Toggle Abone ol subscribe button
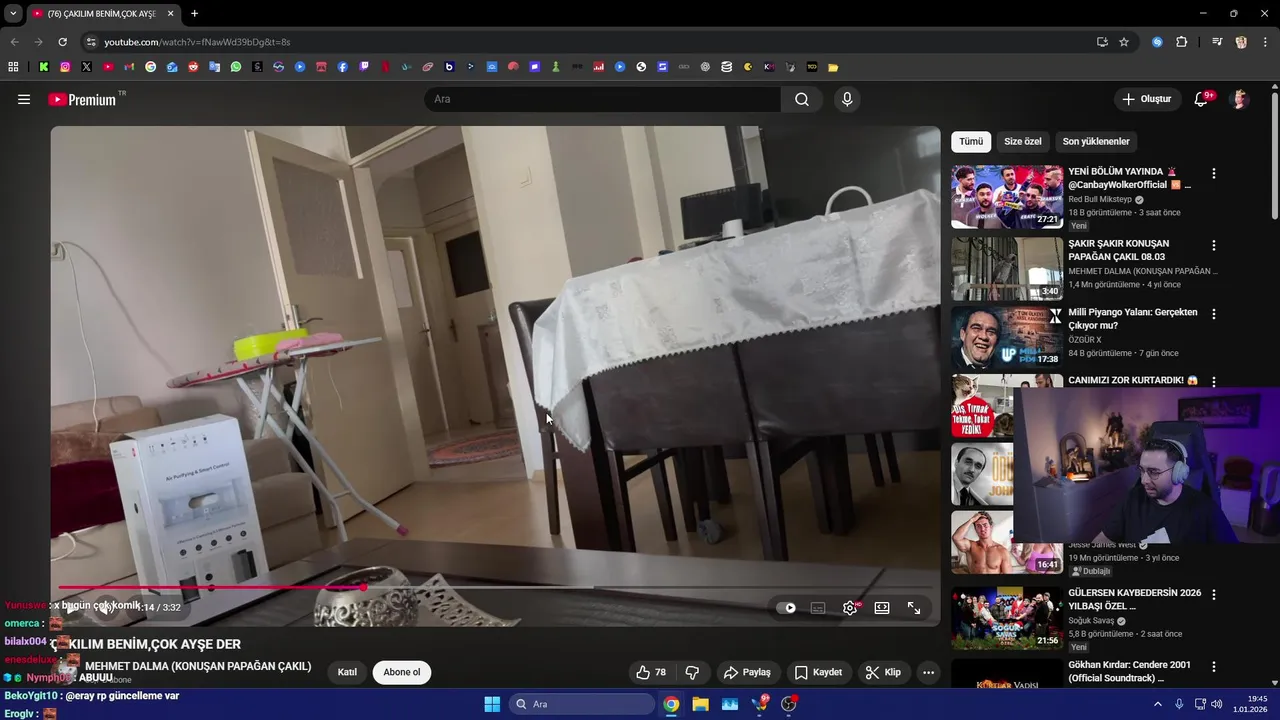1280x720 pixels. click(402, 672)
